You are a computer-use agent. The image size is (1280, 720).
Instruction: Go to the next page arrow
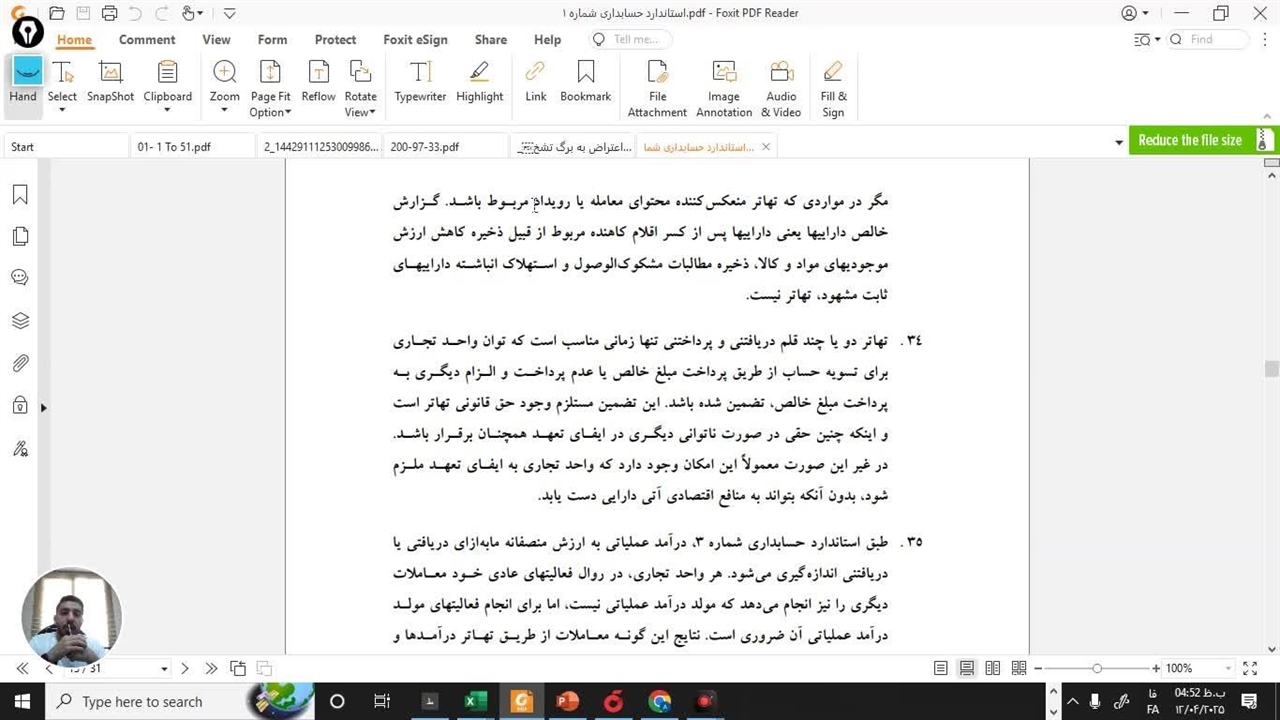click(185, 668)
